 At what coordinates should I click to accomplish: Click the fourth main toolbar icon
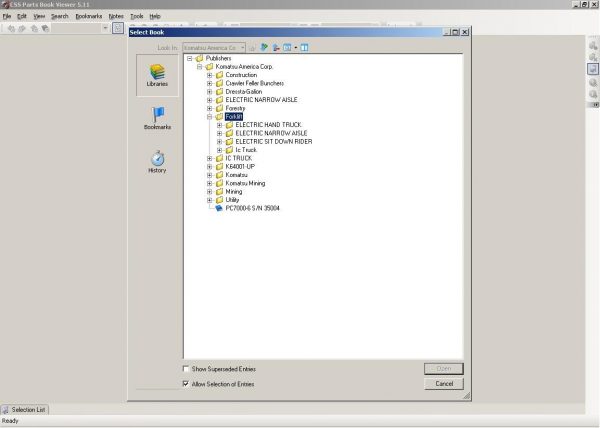(45, 28)
